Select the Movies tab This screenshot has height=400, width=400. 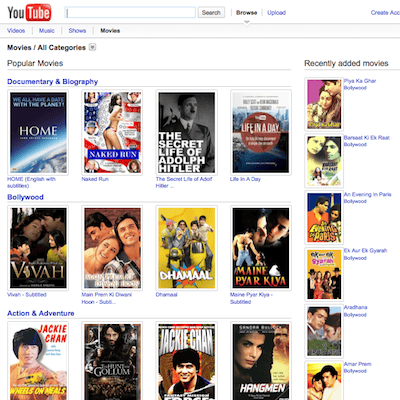(110, 31)
